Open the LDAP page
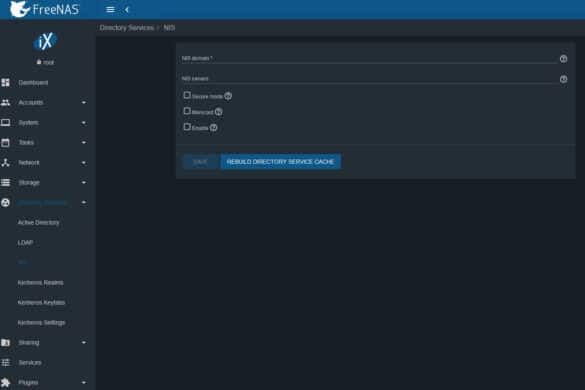This screenshot has width=585, height=390. 25,243
